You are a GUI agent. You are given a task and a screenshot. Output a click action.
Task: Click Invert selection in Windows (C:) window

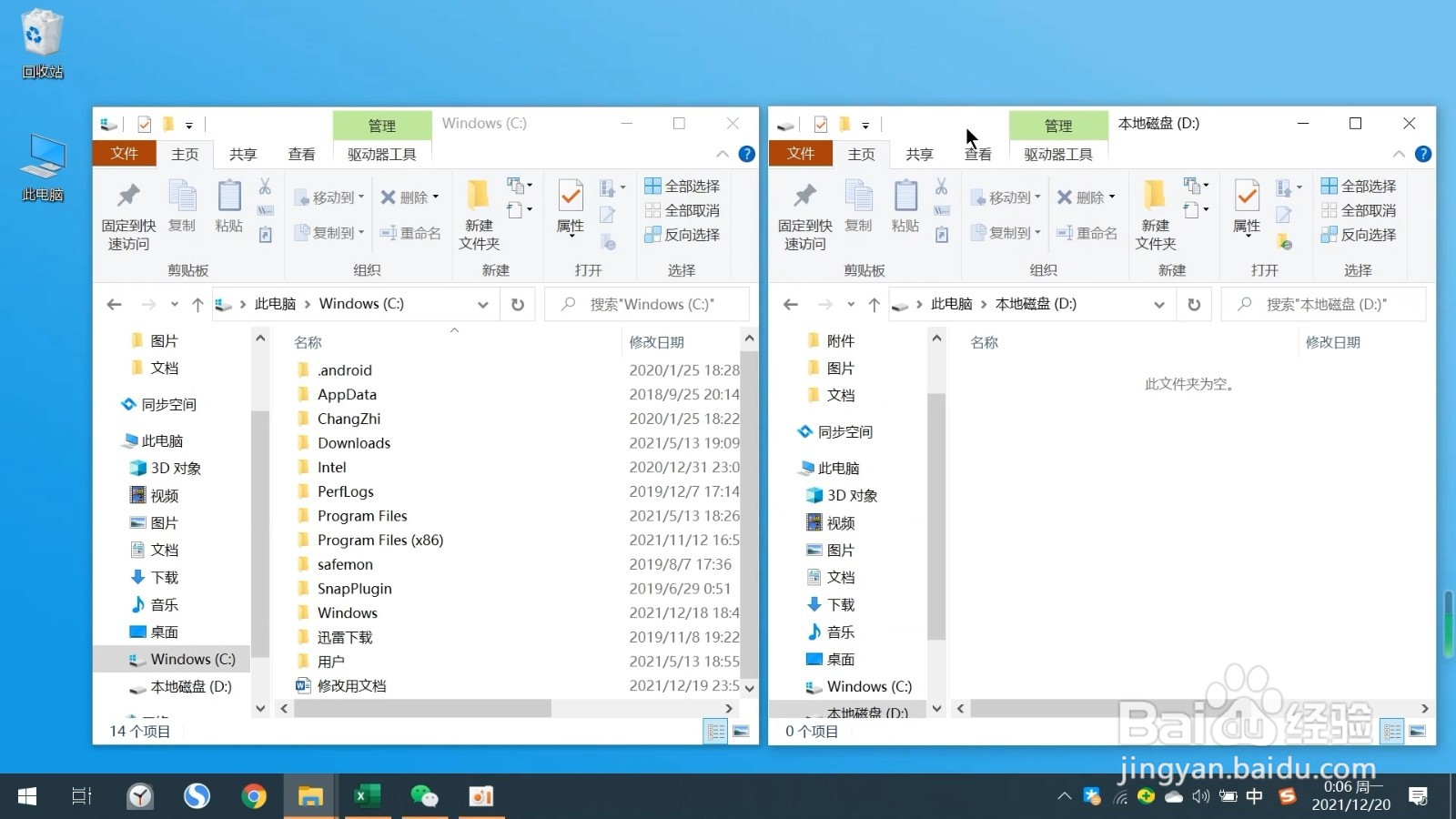pyautogui.click(x=682, y=235)
